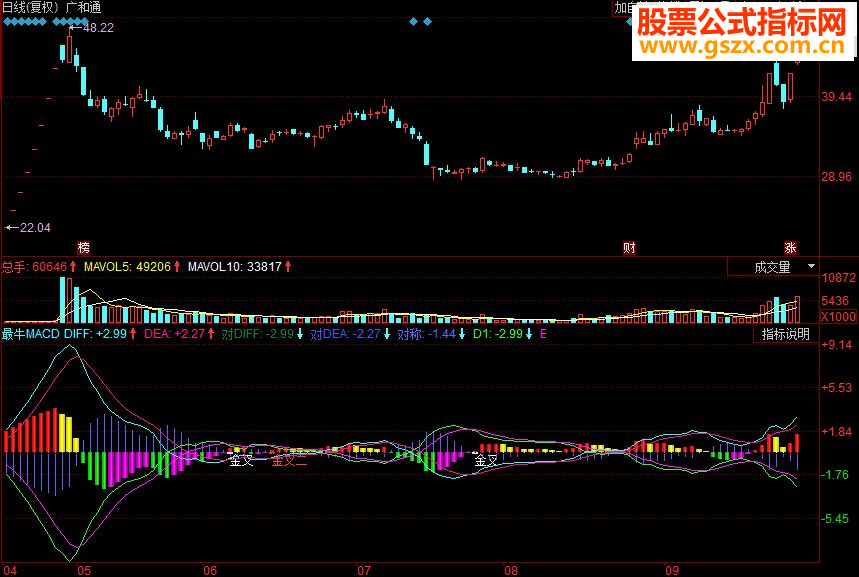Click the dropdown arrow beside 成交量
859x577 pixels.
coord(811,266)
